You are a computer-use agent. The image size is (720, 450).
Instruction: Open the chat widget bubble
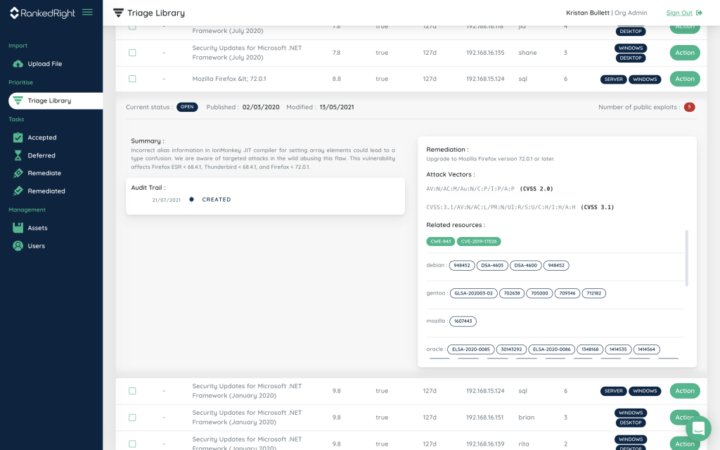pyautogui.click(x=698, y=428)
